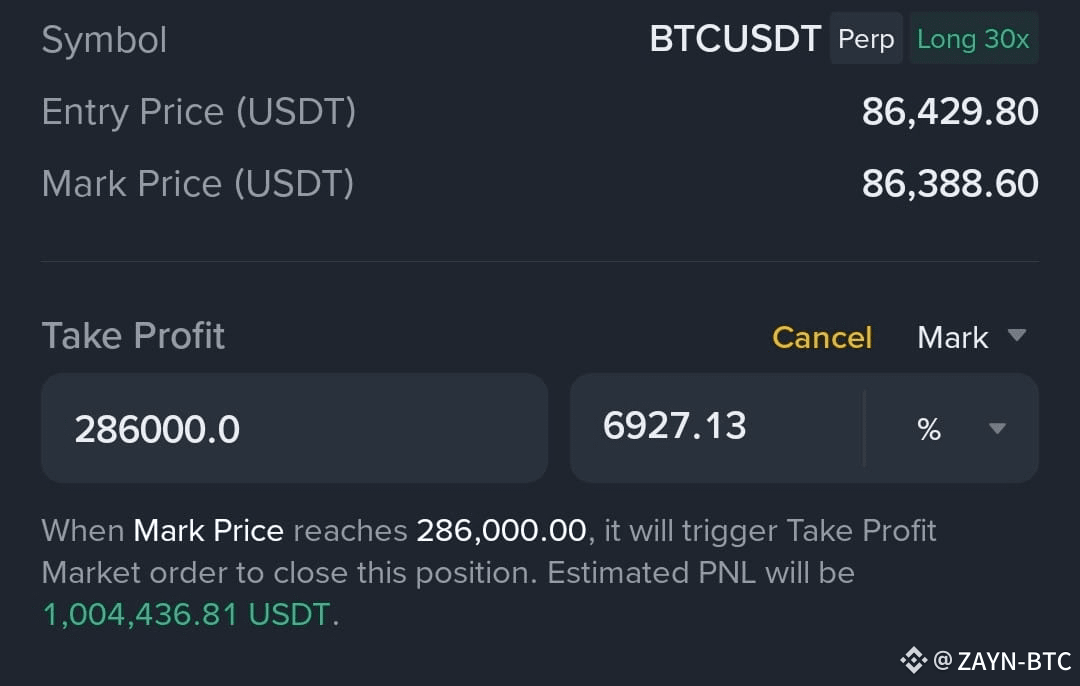Click the Symbol row label
Screen dimensions: 1080x686
point(104,40)
